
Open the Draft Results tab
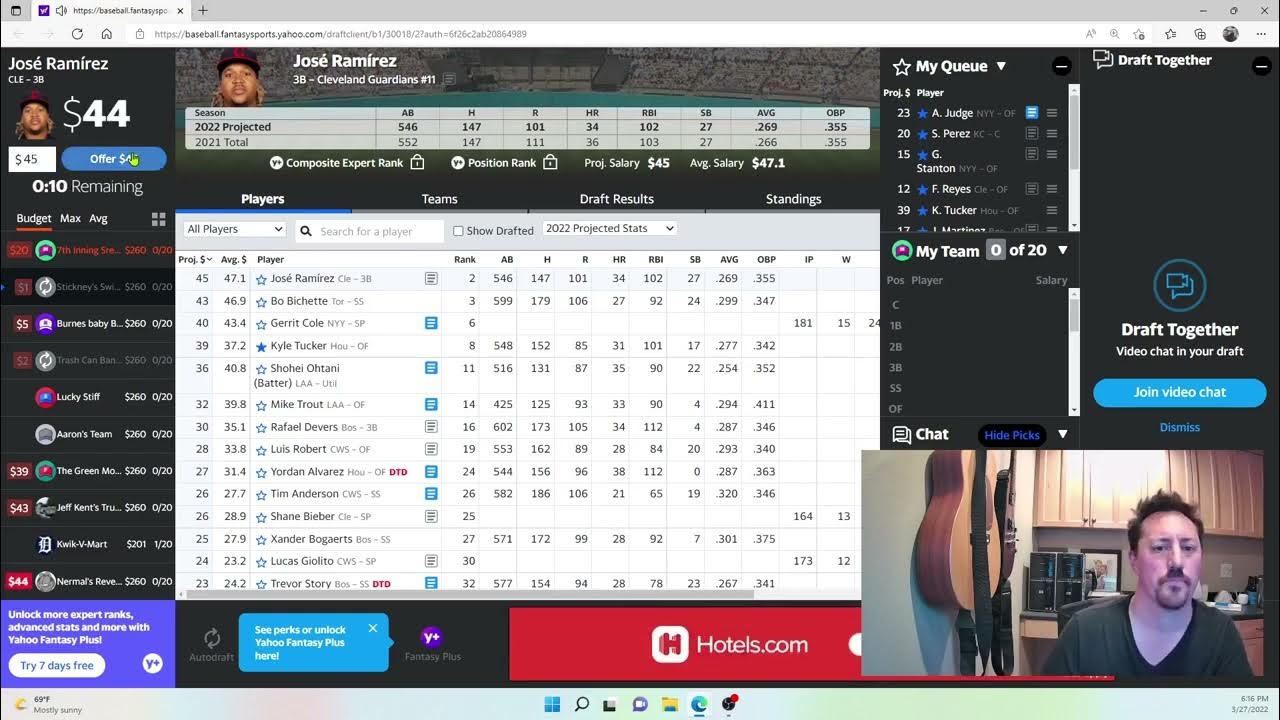[617, 199]
